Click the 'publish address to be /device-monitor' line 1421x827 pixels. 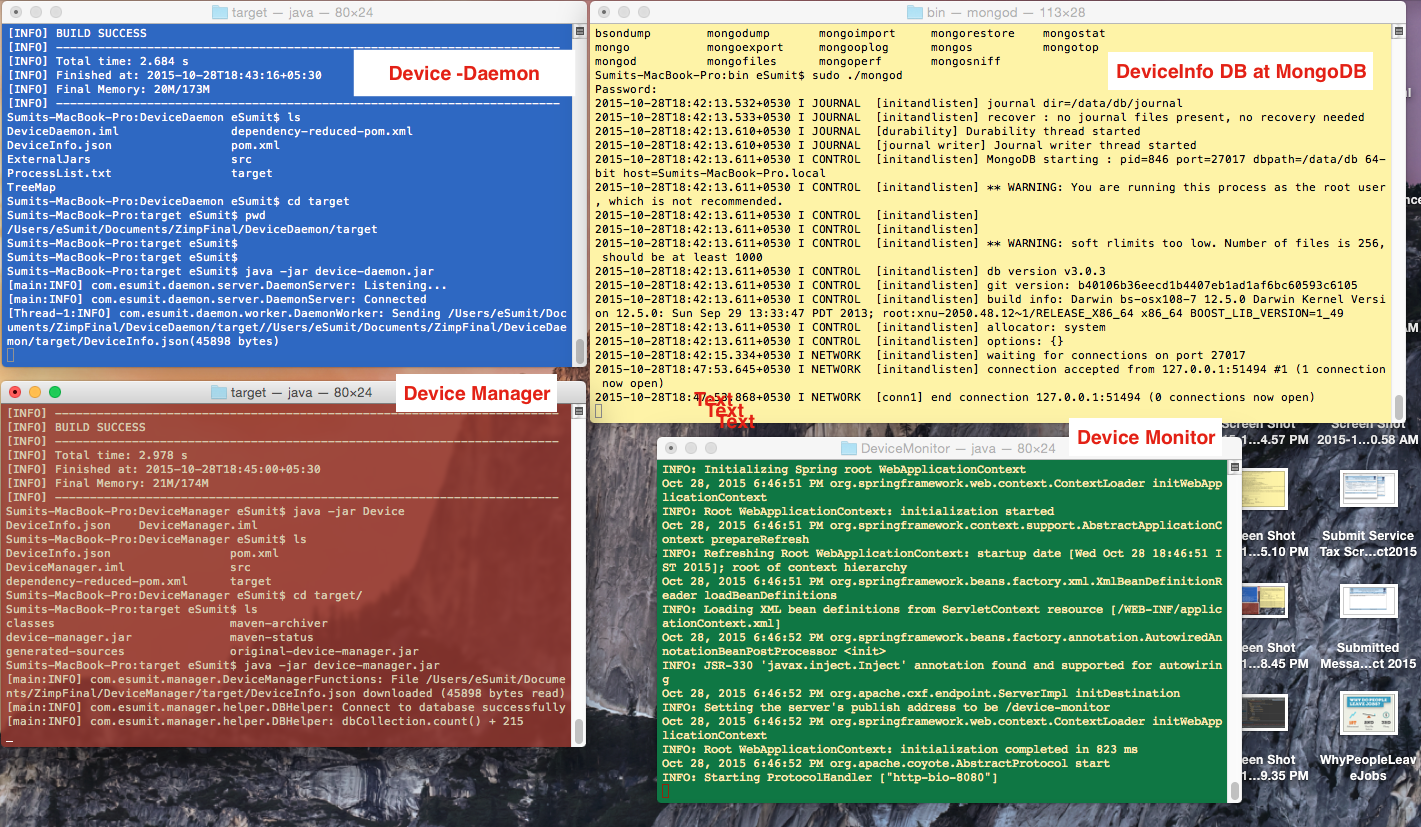886,707
